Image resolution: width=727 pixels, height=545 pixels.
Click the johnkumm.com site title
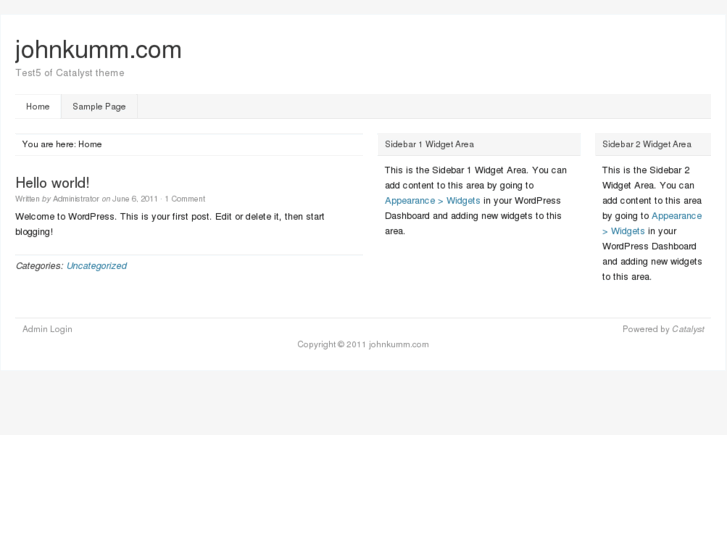coord(98,50)
